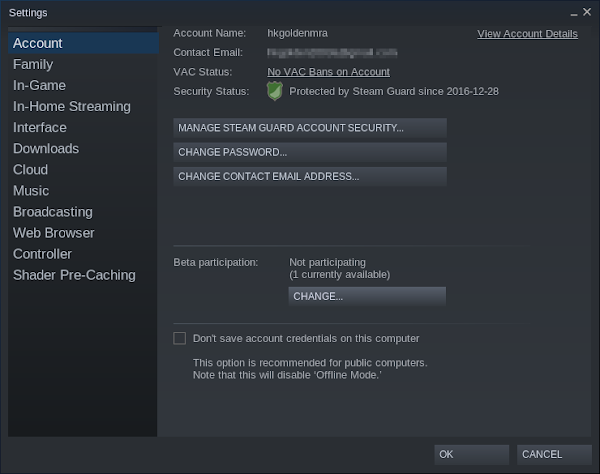600x474 pixels.
Task: Go to Interface settings
Action: pos(83,127)
